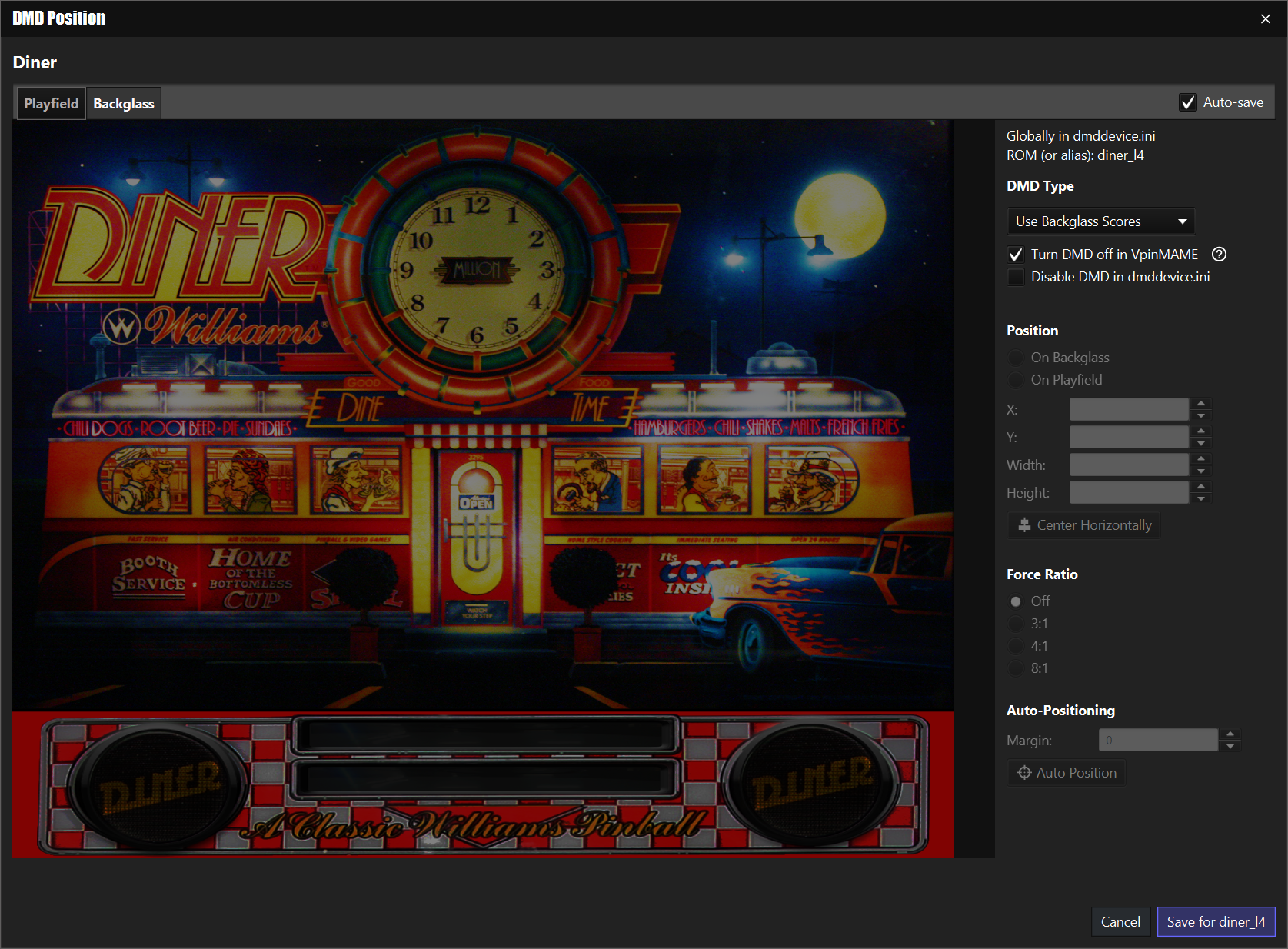
Task: Click Save for diner_l4 button
Action: [1216, 921]
